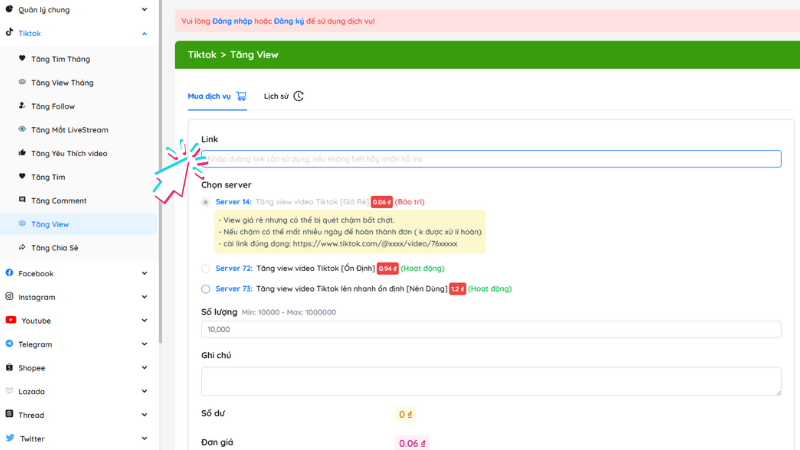The width and height of the screenshot is (800, 450).
Task: Collapse the Tiktok section chevron
Action: coord(144,34)
